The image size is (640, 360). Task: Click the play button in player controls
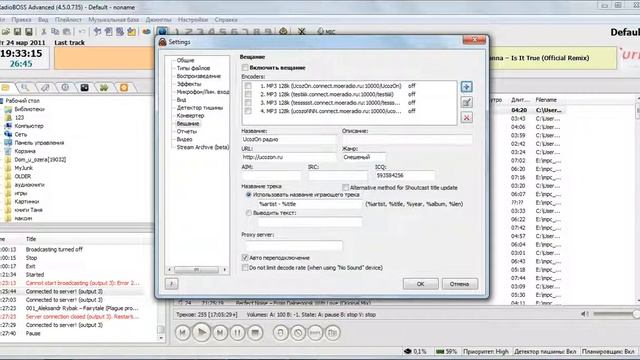pos(201,333)
